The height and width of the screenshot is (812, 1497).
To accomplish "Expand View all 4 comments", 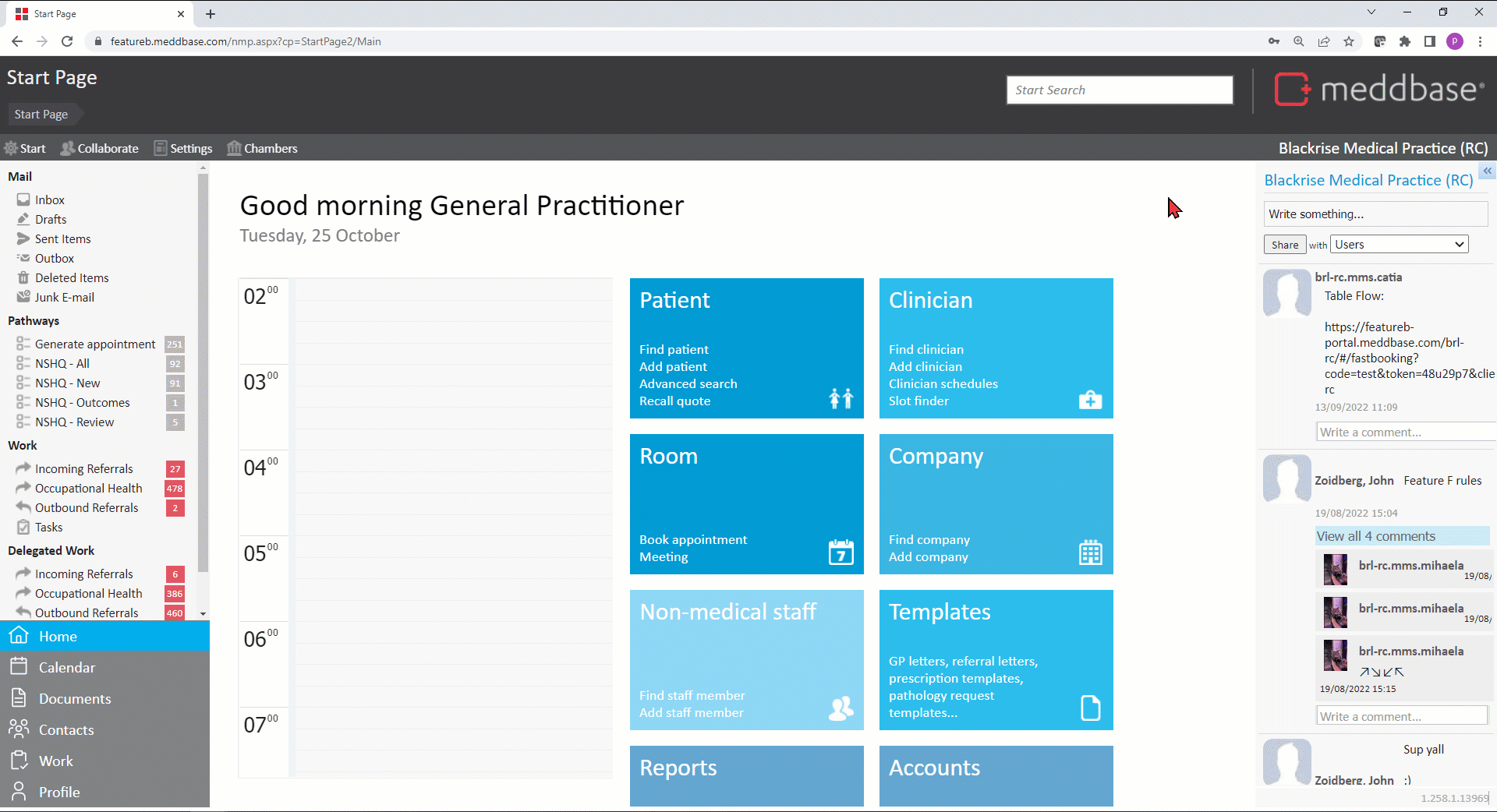I will pos(1375,536).
